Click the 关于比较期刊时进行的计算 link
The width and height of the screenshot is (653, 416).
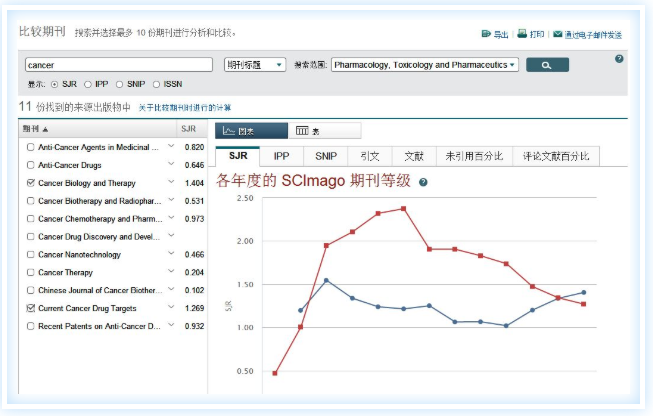click(184, 108)
